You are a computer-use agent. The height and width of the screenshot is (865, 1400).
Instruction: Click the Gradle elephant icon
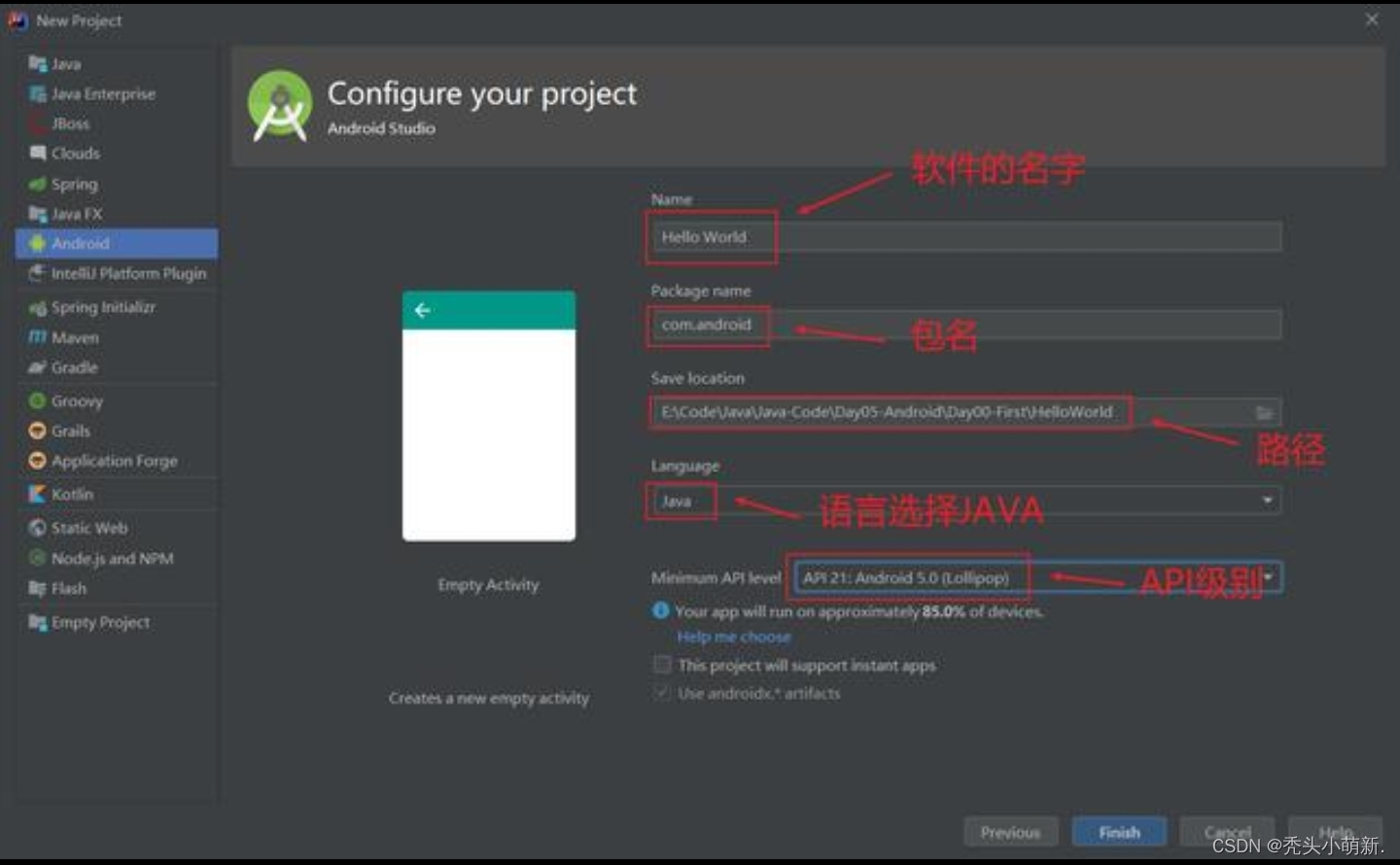coord(38,367)
